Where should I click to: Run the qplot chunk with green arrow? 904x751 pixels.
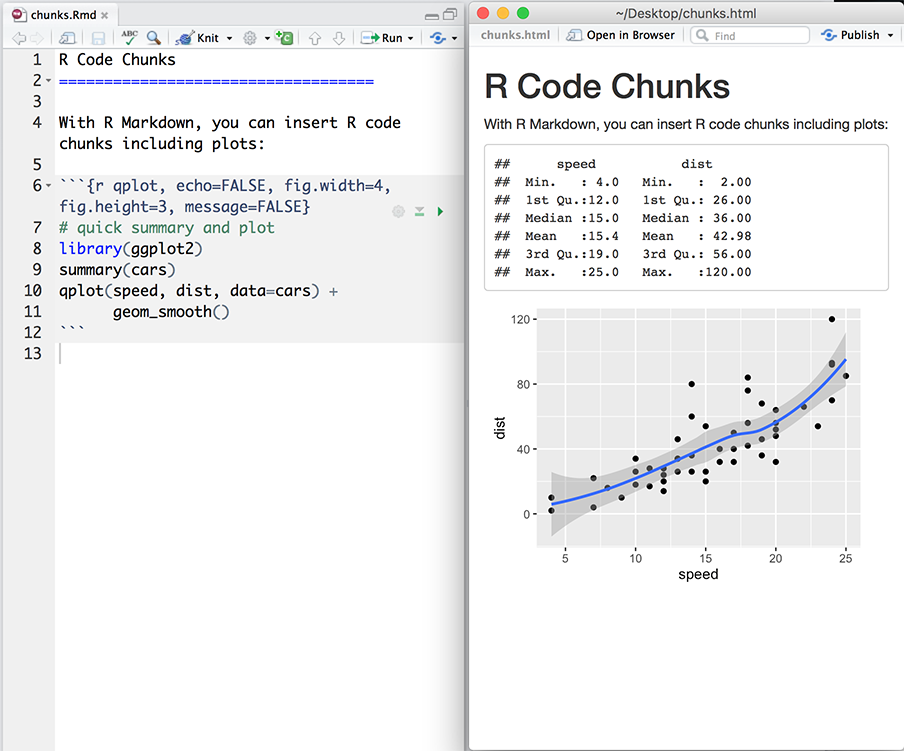pos(440,212)
